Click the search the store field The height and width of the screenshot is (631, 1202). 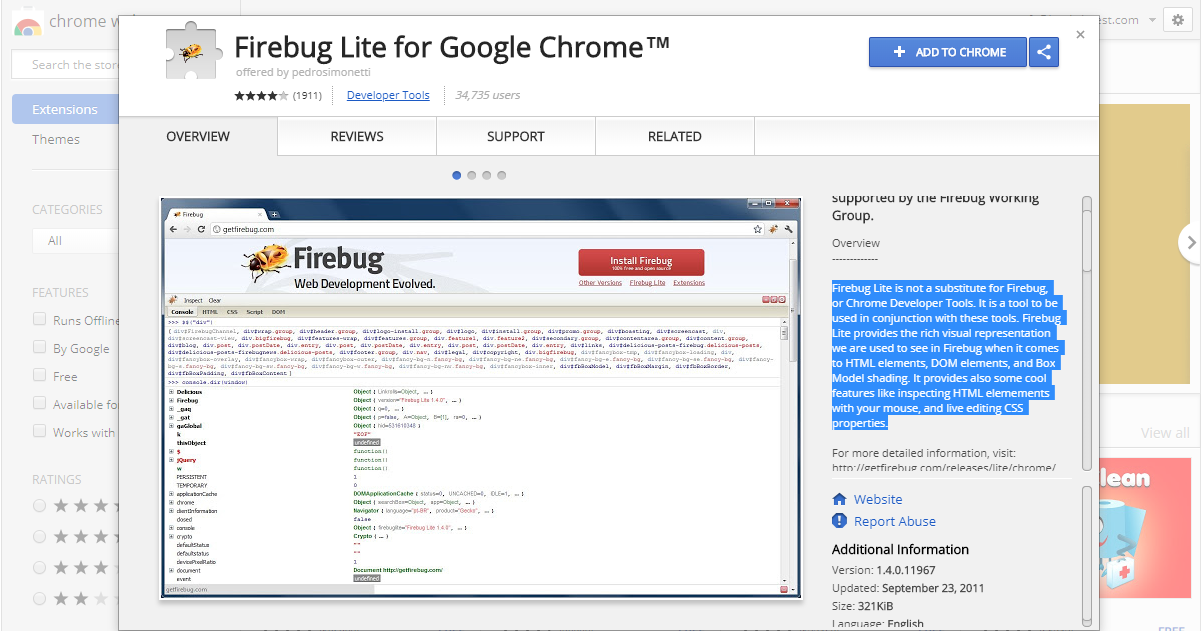pyautogui.click(x=70, y=65)
